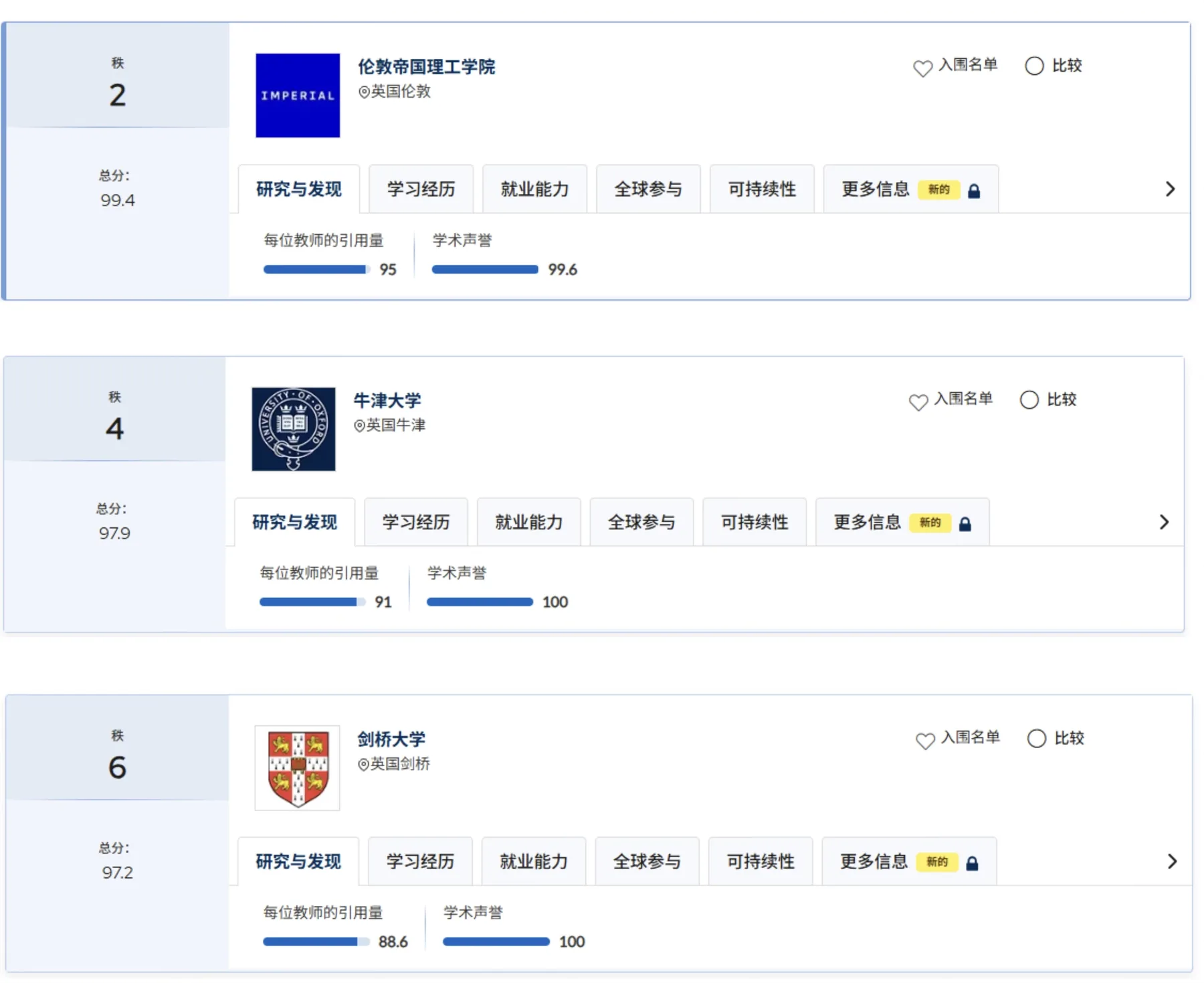This screenshot has width=1204, height=983.
Task: Click the lock icon on Imperial's 更多信息 tab
Action: tap(974, 191)
